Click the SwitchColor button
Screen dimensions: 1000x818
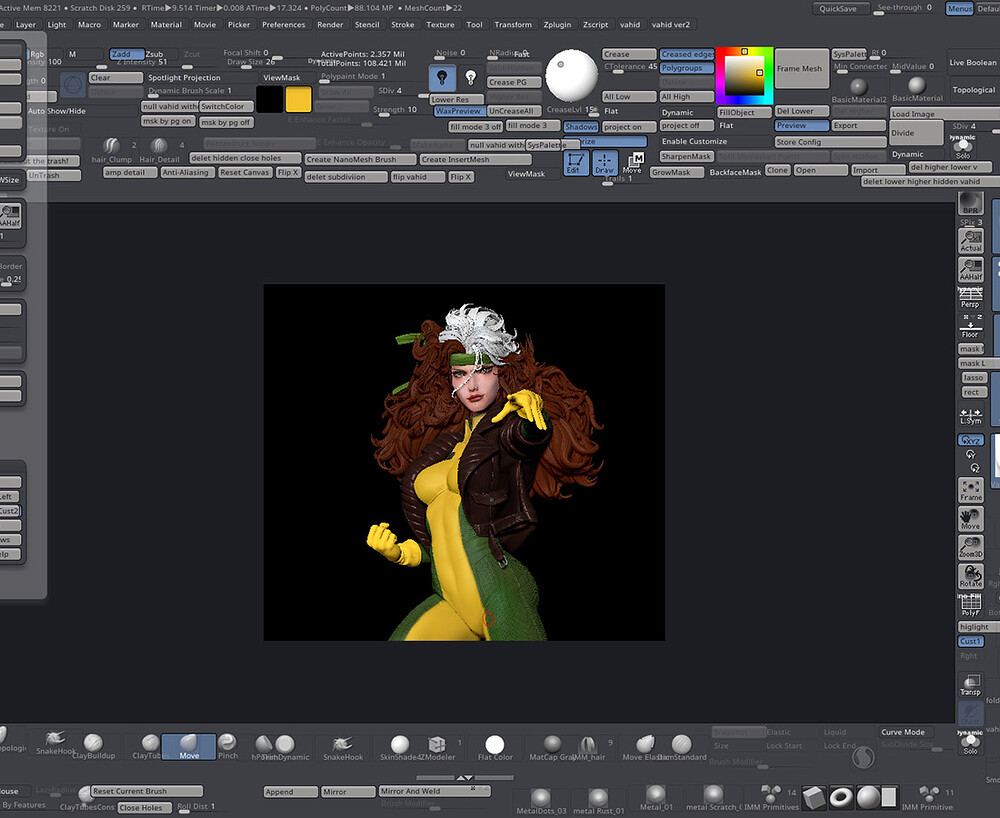[x=226, y=106]
